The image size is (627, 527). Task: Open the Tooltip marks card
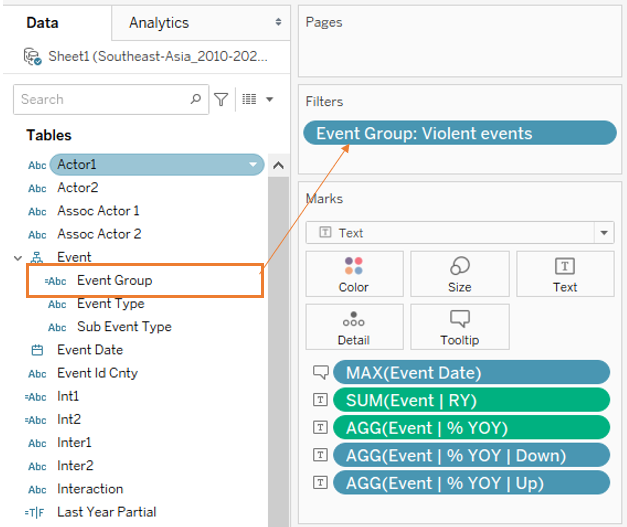pyautogui.click(x=459, y=327)
